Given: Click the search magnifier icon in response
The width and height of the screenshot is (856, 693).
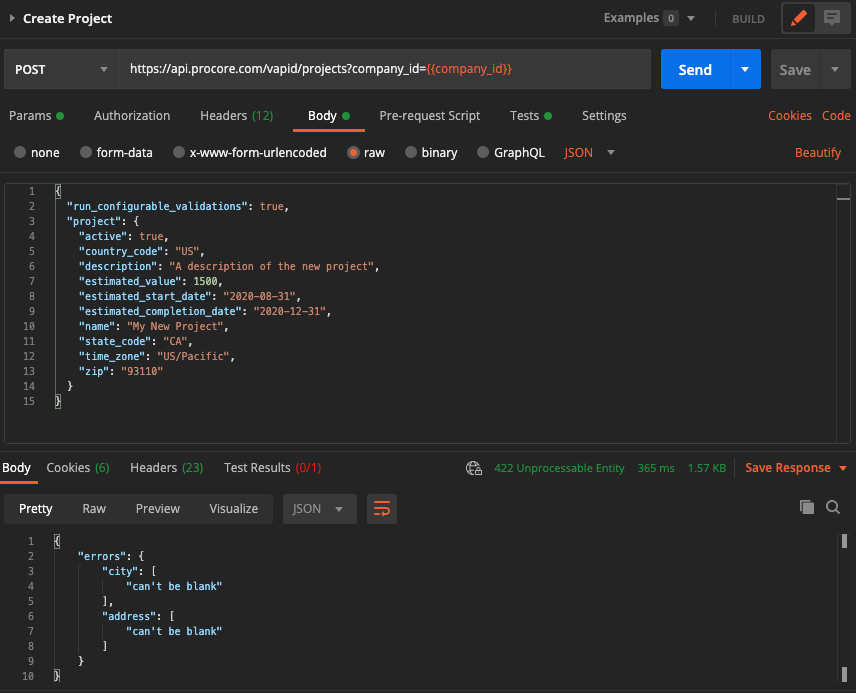Looking at the screenshot, I should click(833, 507).
